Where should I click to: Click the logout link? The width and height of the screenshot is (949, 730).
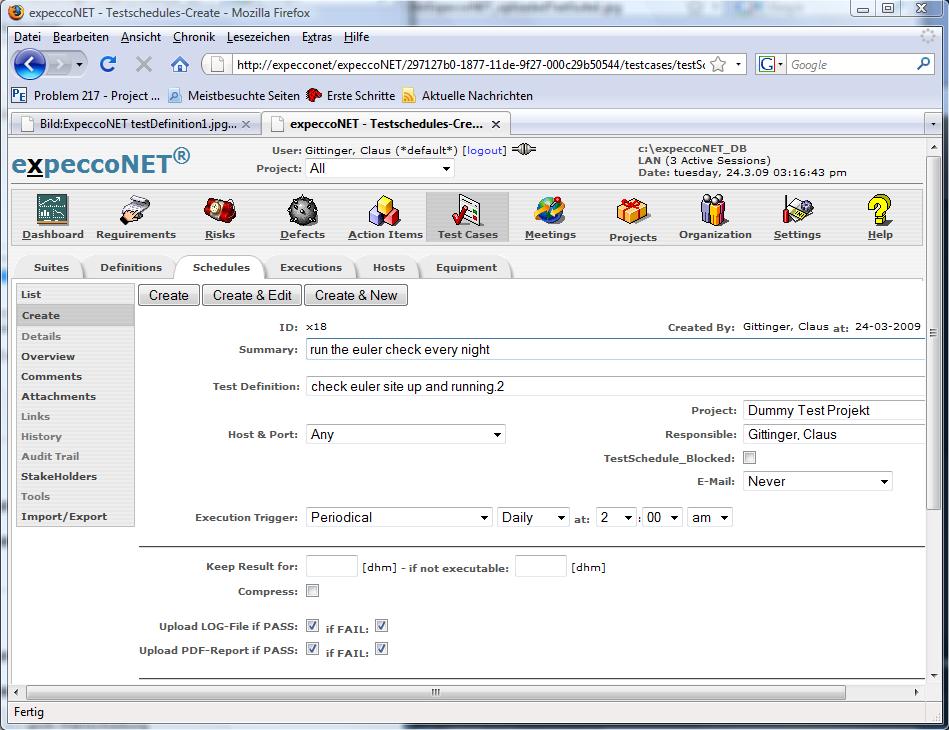click(x=484, y=150)
